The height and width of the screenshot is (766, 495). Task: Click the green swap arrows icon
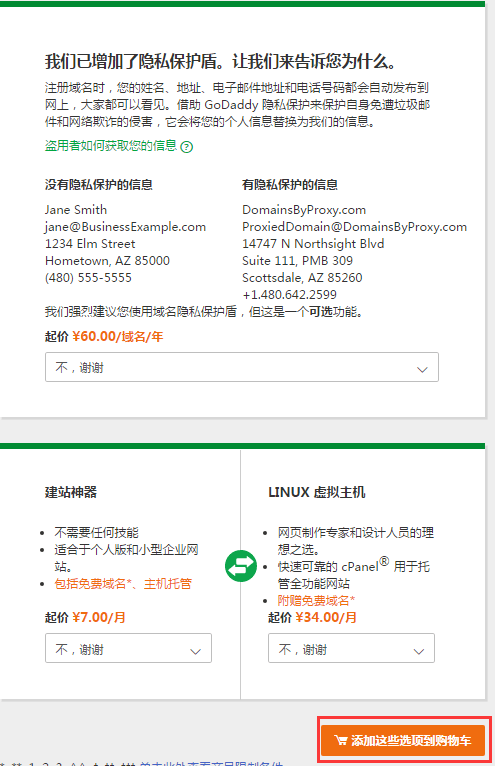click(x=241, y=566)
